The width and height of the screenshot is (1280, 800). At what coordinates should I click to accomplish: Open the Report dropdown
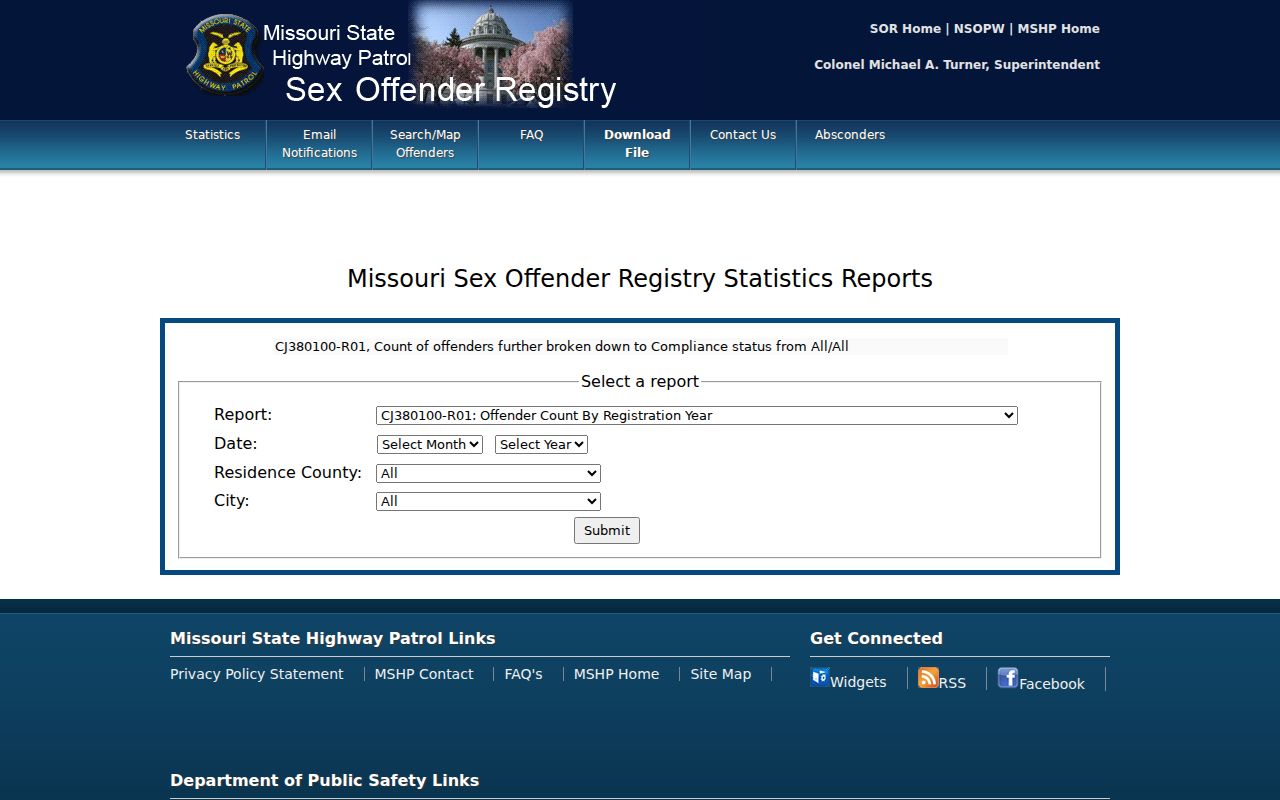point(697,415)
